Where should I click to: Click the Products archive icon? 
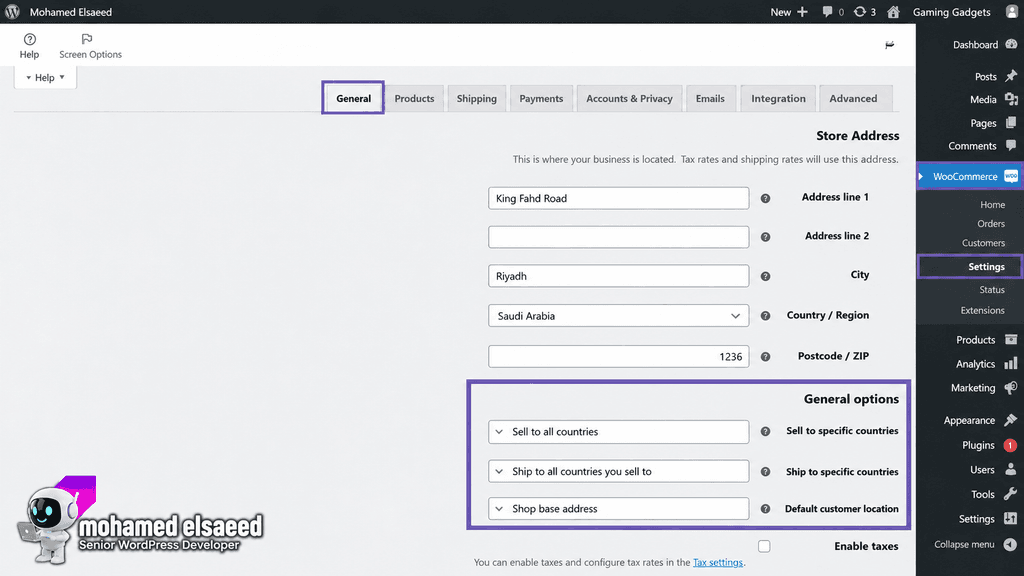(x=1011, y=340)
